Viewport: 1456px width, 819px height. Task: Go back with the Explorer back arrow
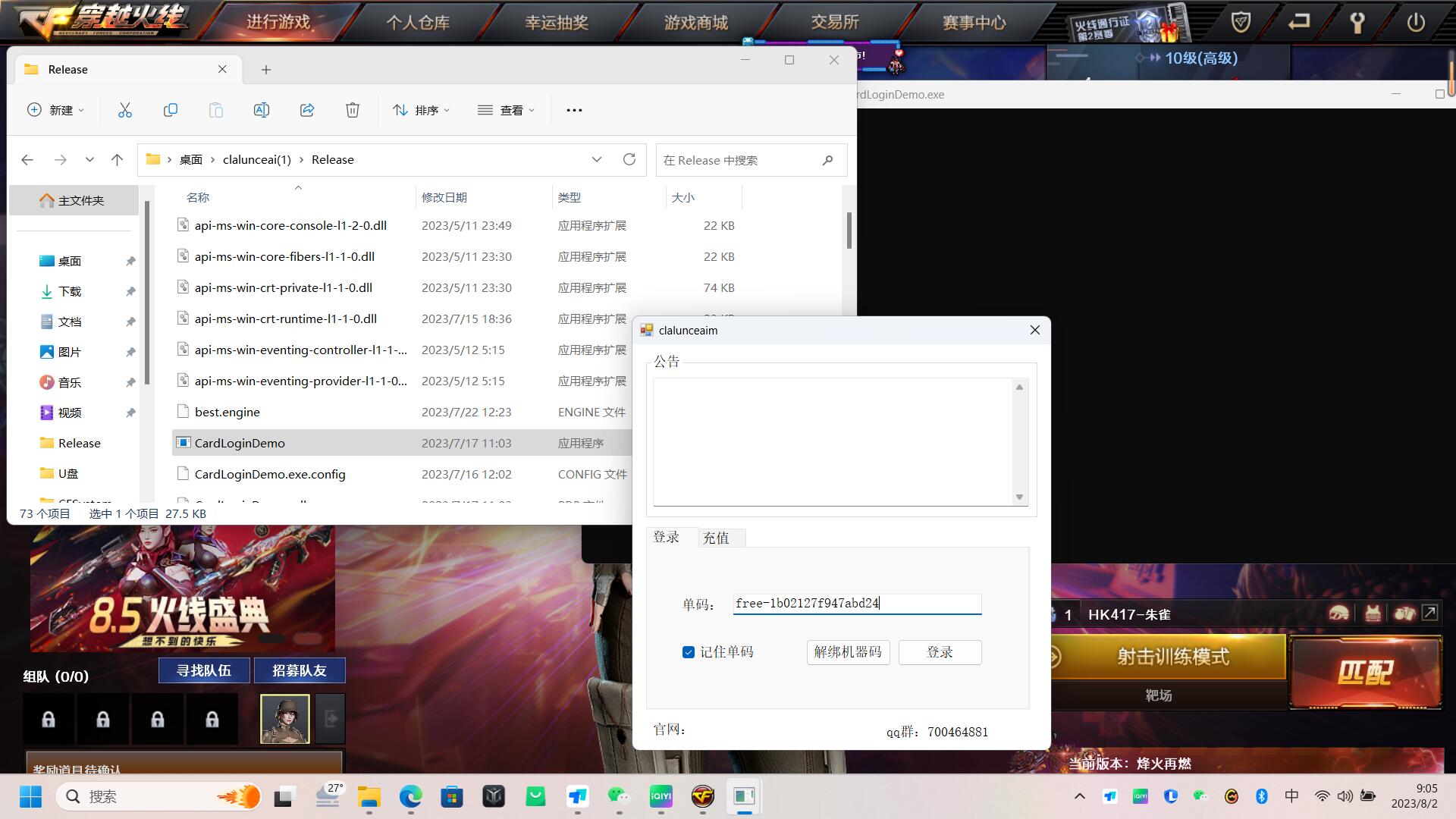click(x=27, y=160)
